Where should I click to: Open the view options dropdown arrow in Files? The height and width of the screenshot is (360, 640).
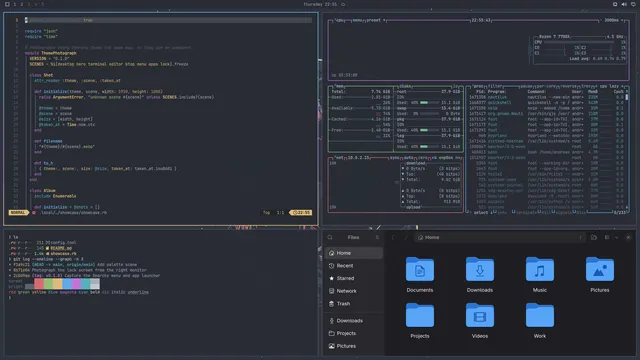click(616, 238)
